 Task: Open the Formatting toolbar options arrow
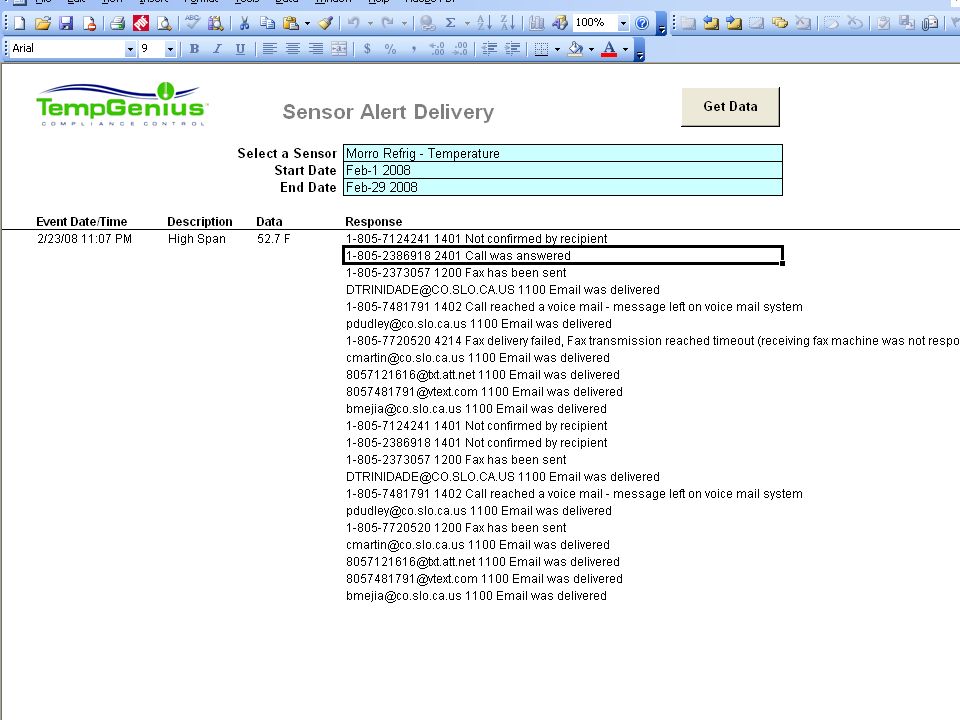click(x=639, y=50)
